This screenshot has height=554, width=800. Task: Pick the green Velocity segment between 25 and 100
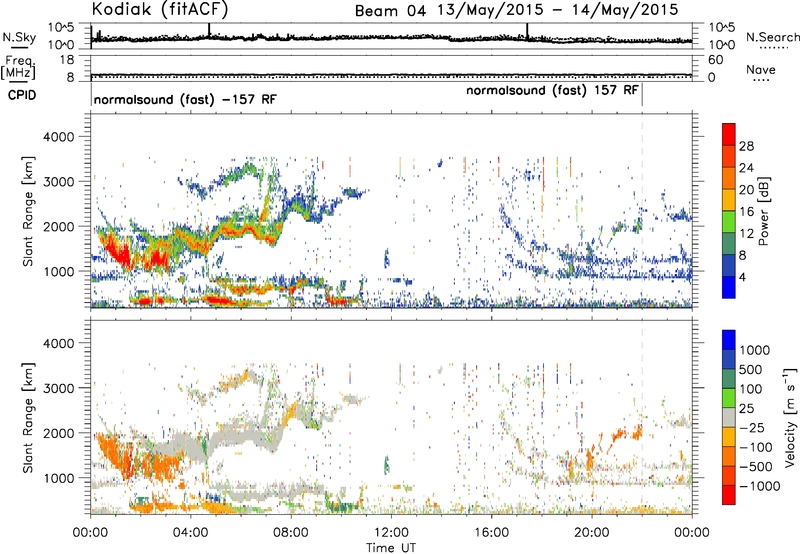pyautogui.click(x=729, y=398)
